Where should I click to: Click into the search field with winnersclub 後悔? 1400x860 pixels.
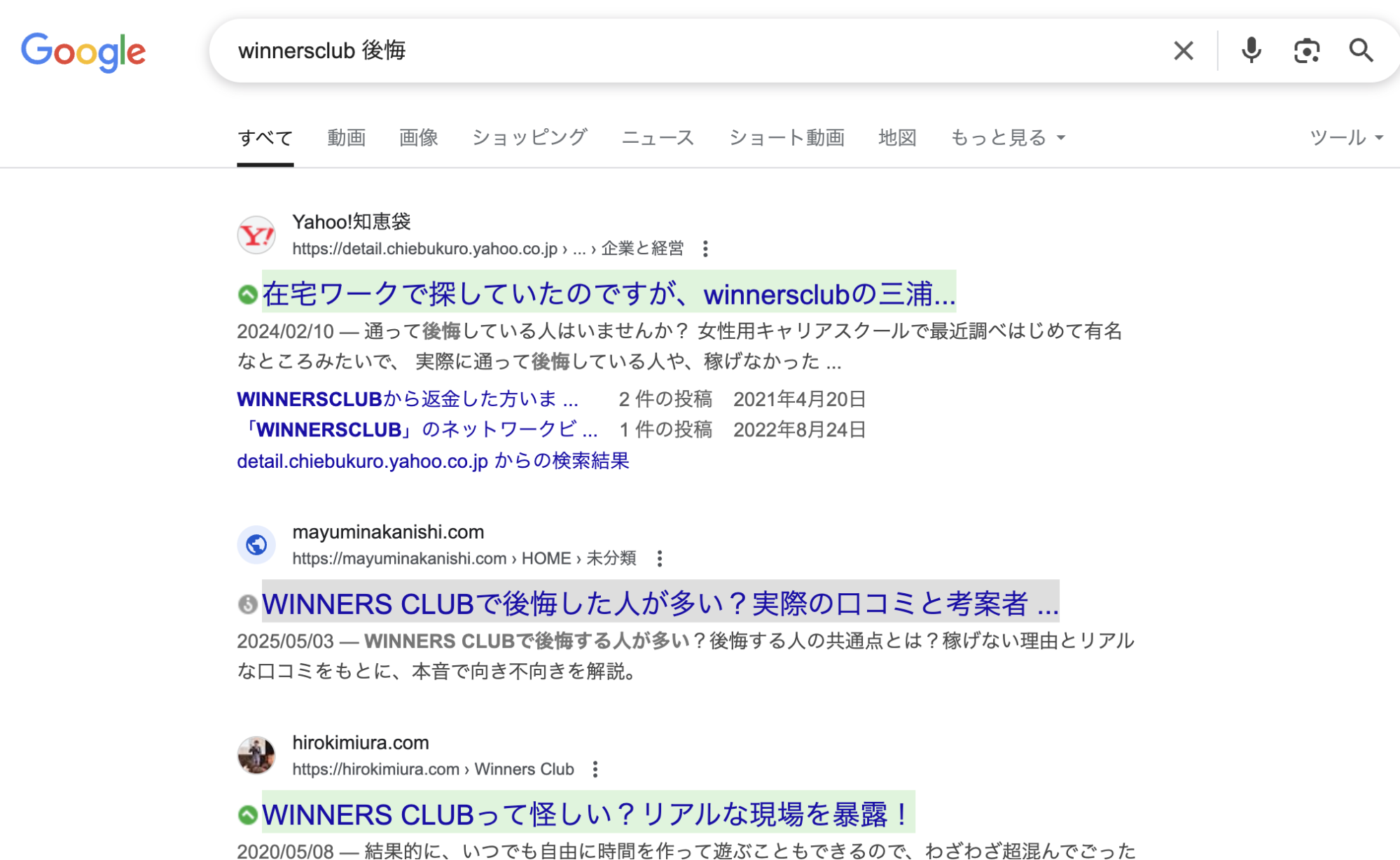click(693, 50)
